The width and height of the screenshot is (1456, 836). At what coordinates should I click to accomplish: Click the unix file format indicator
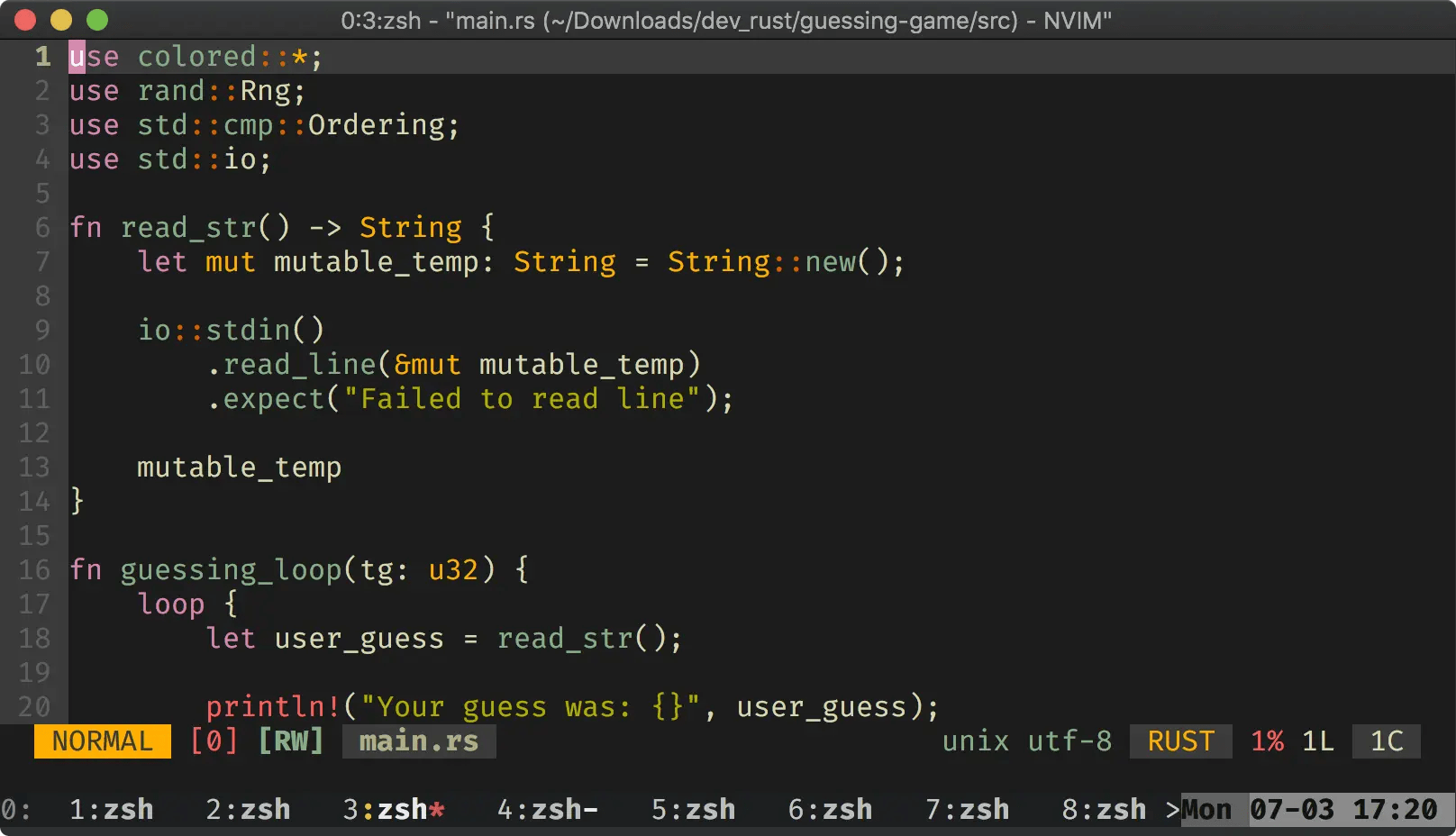[x=975, y=741]
